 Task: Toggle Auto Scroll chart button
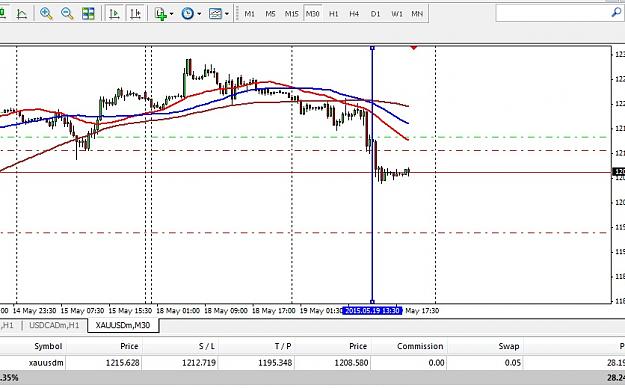[x=114, y=14]
